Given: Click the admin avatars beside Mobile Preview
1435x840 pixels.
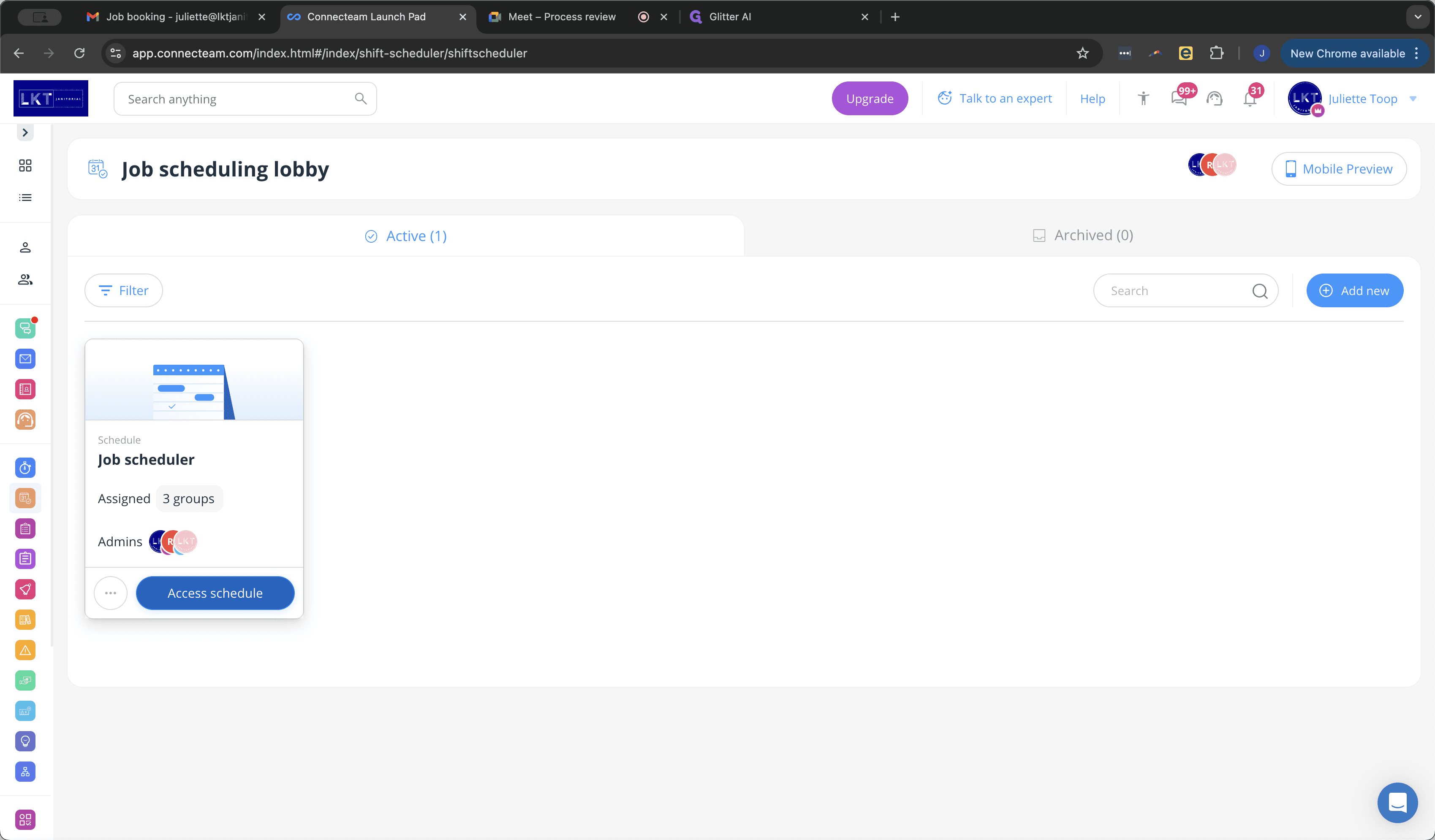Looking at the screenshot, I should click(x=1212, y=165).
